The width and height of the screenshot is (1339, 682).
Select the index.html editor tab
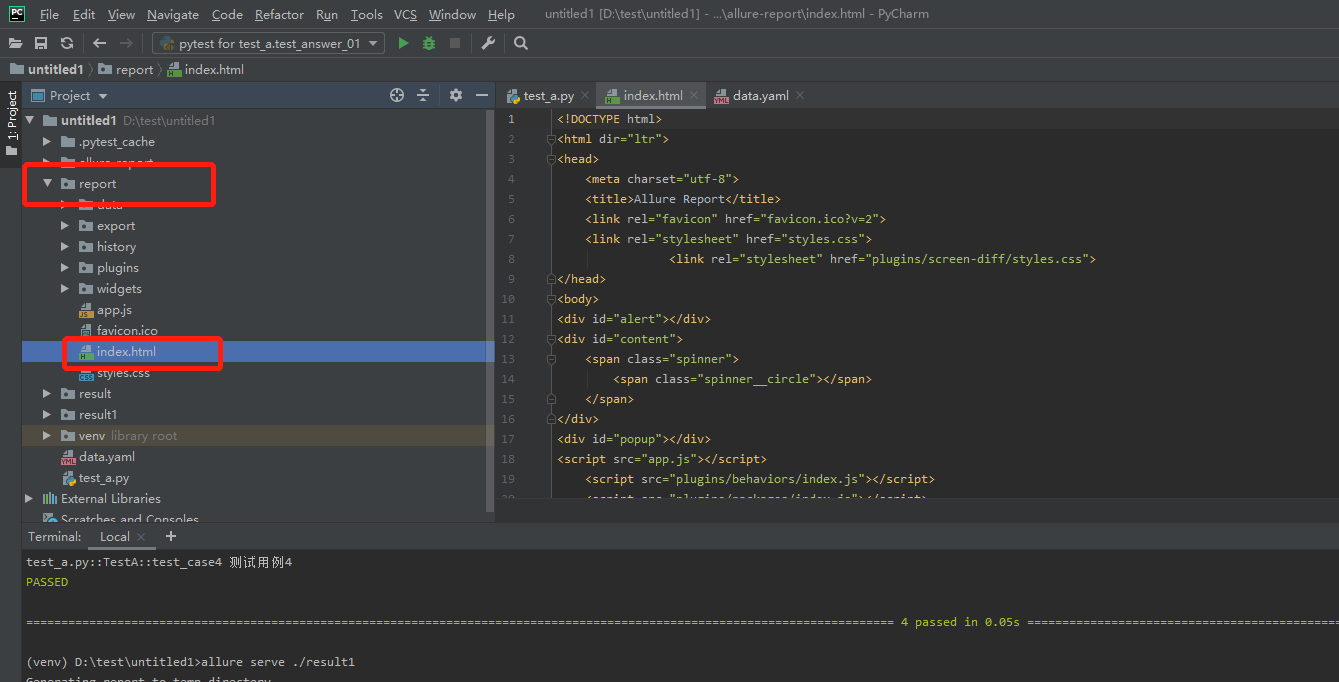[x=653, y=96]
